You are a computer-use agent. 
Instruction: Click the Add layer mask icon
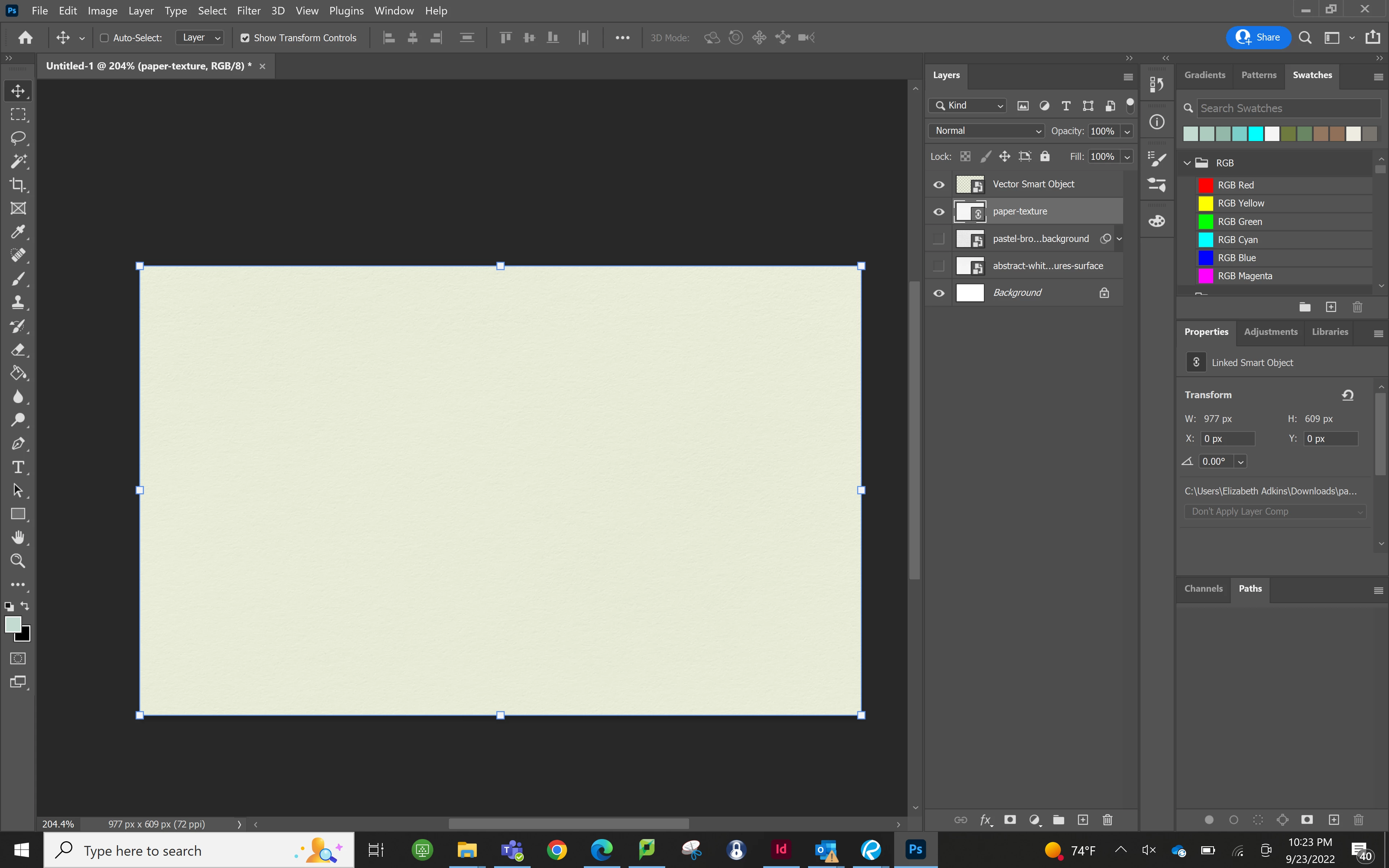pos(1010,820)
